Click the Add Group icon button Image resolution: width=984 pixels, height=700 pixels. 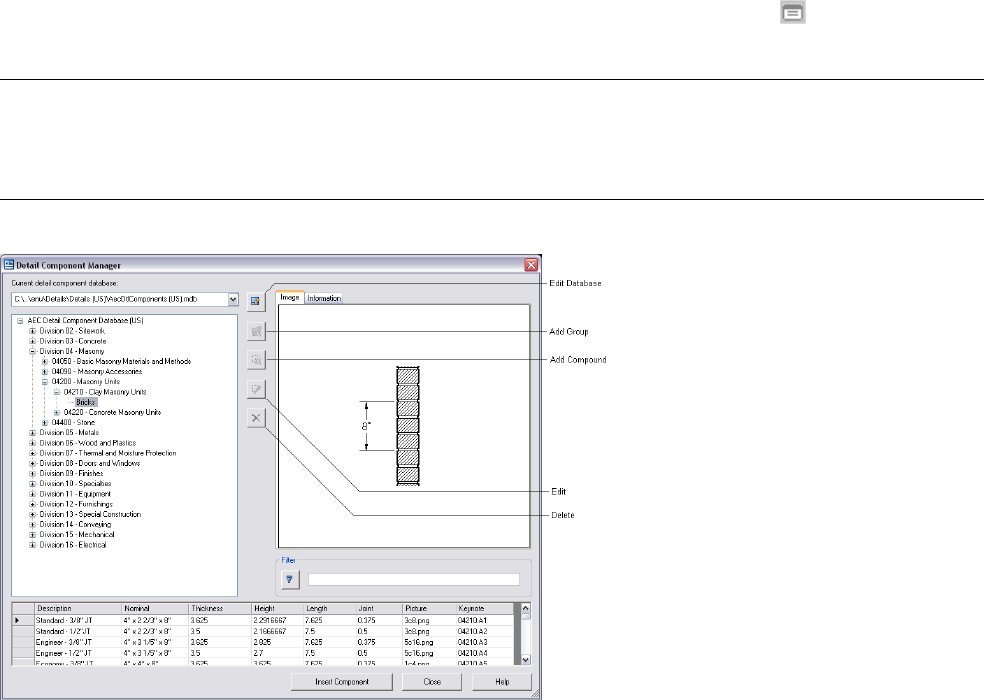256,331
